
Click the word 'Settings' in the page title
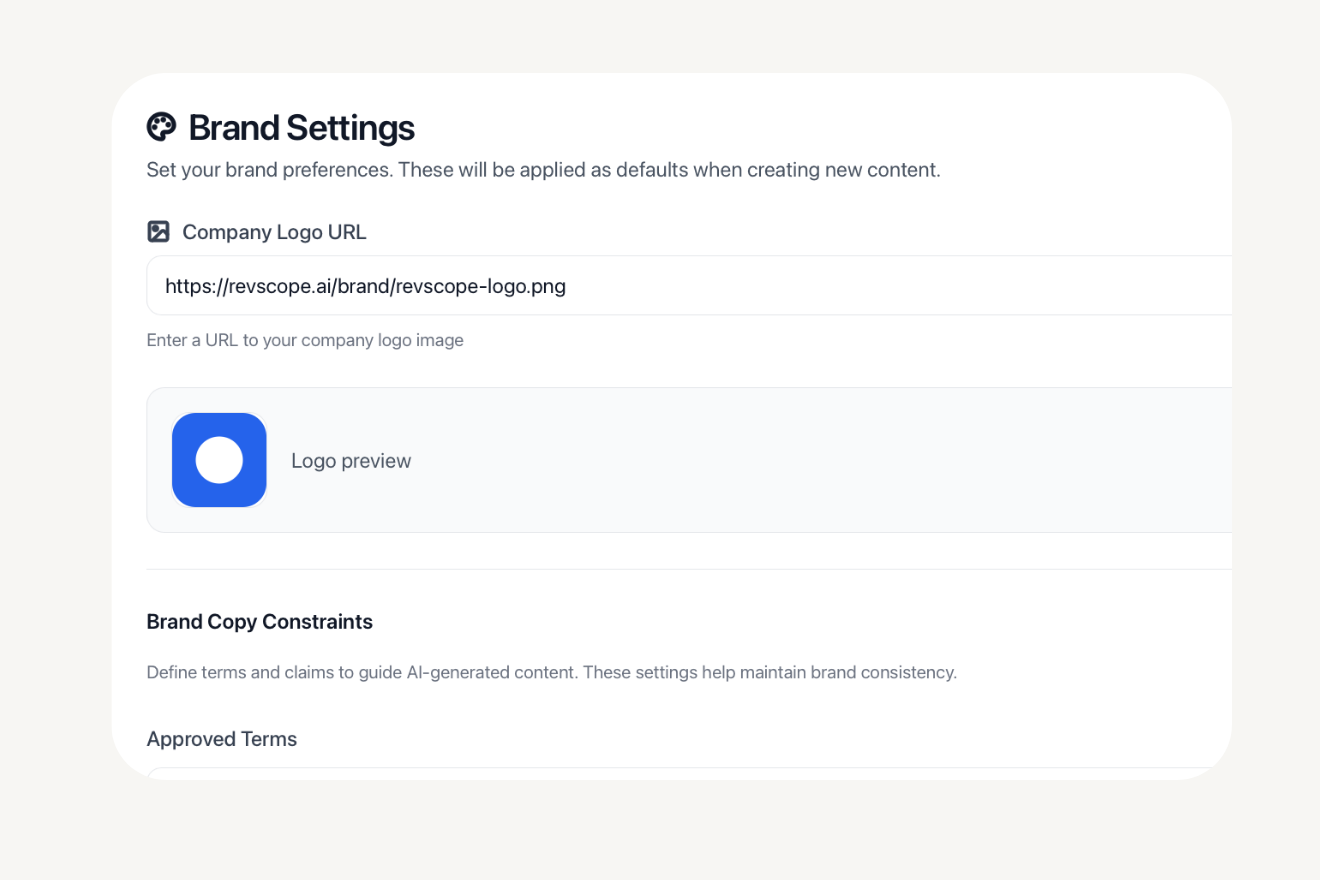coord(350,128)
